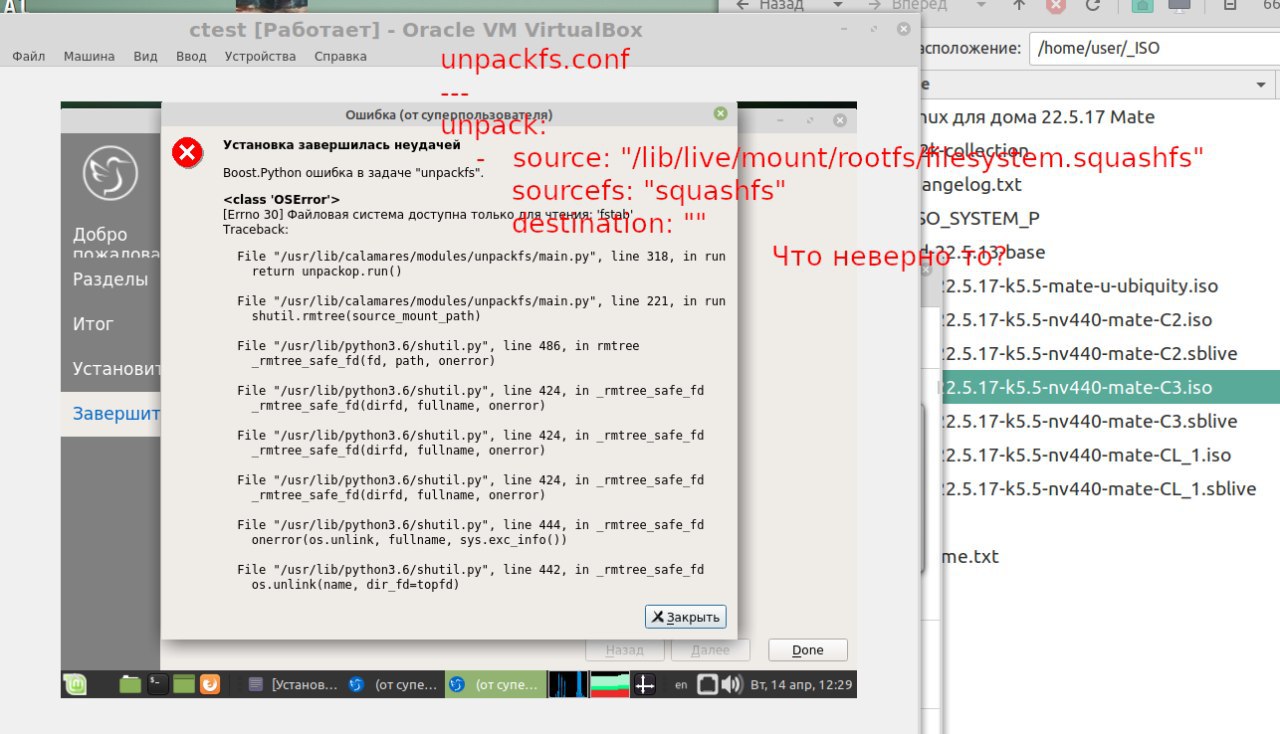Select the Итог step in installer sidebar

coord(111,324)
